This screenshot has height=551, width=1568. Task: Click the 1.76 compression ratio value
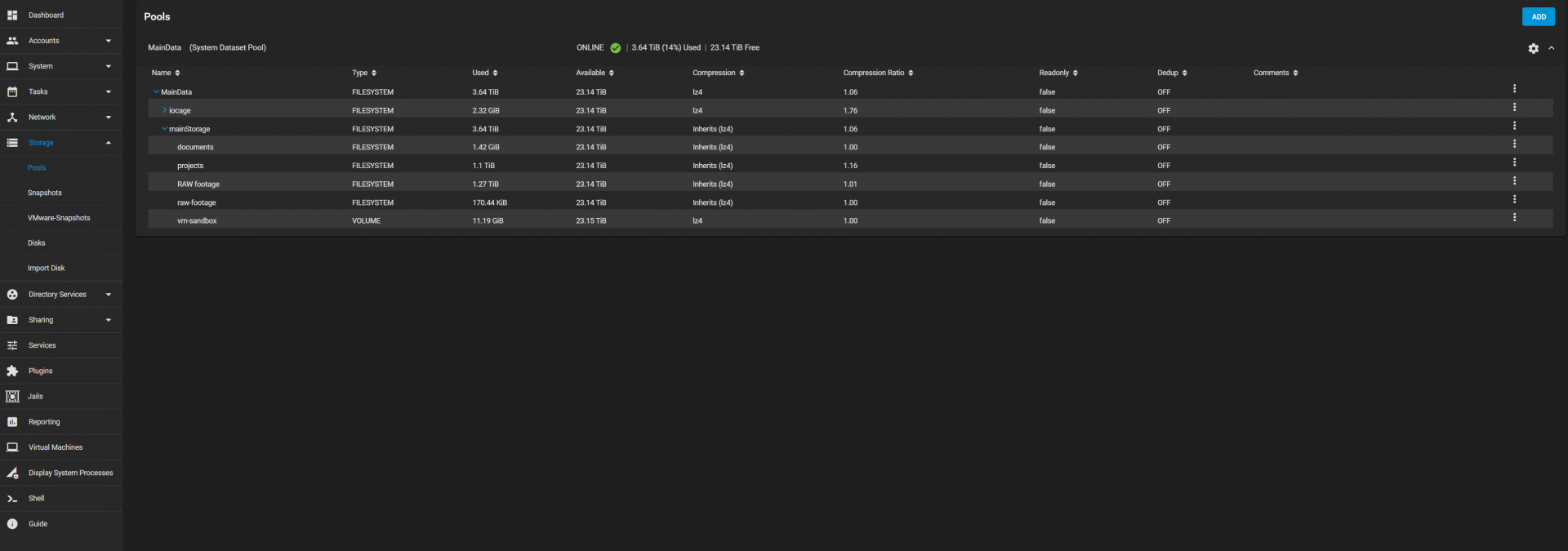(x=850, y=110)
